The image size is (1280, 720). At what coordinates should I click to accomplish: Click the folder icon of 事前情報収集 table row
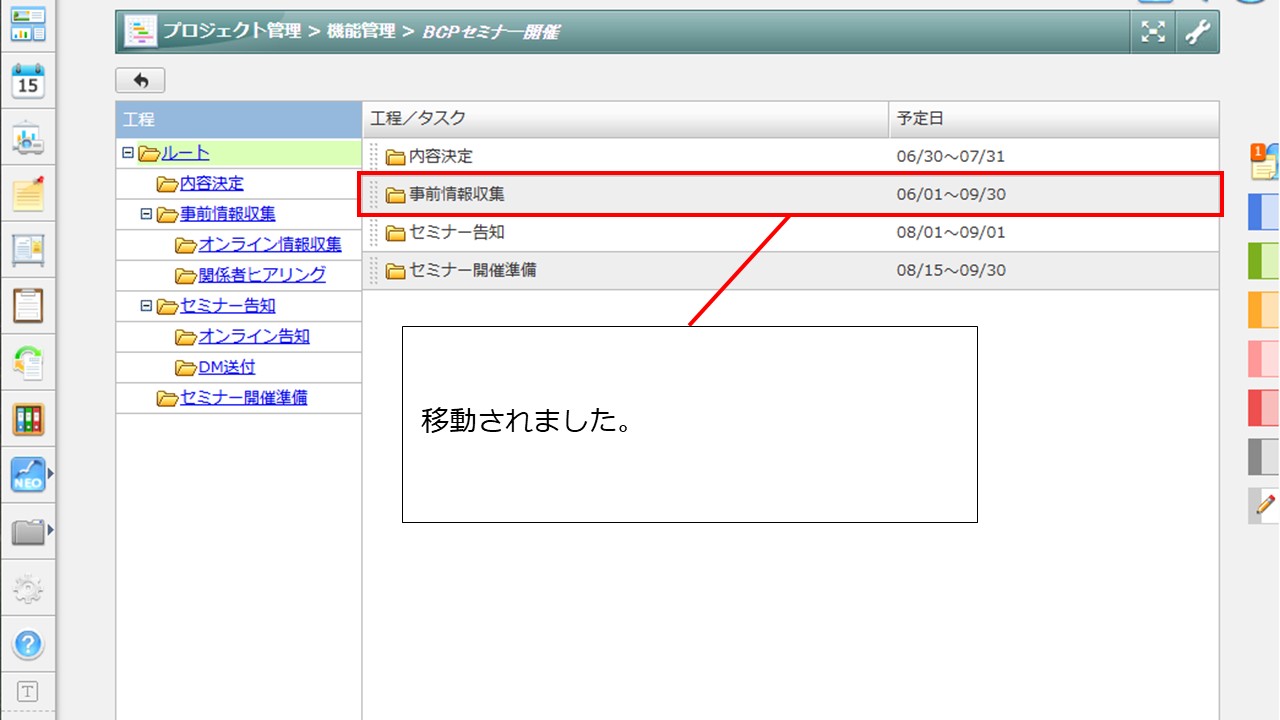396,195
